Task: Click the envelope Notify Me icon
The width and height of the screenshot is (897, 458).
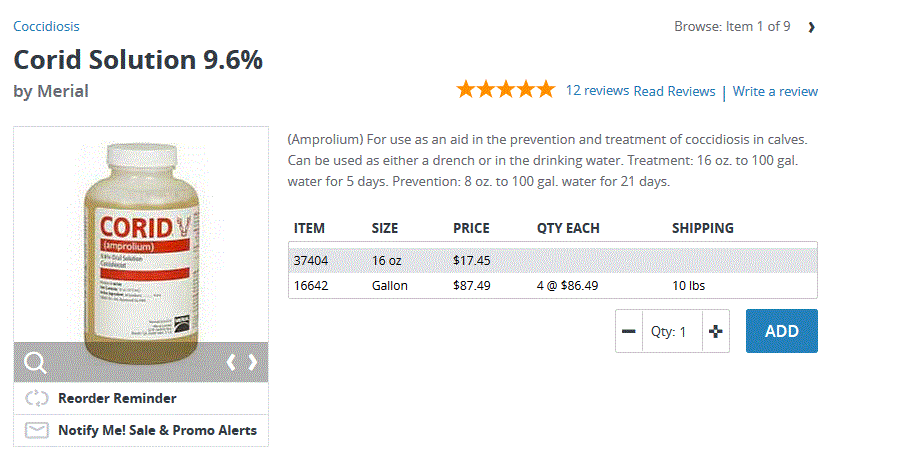Action: (x=37, y=430)
